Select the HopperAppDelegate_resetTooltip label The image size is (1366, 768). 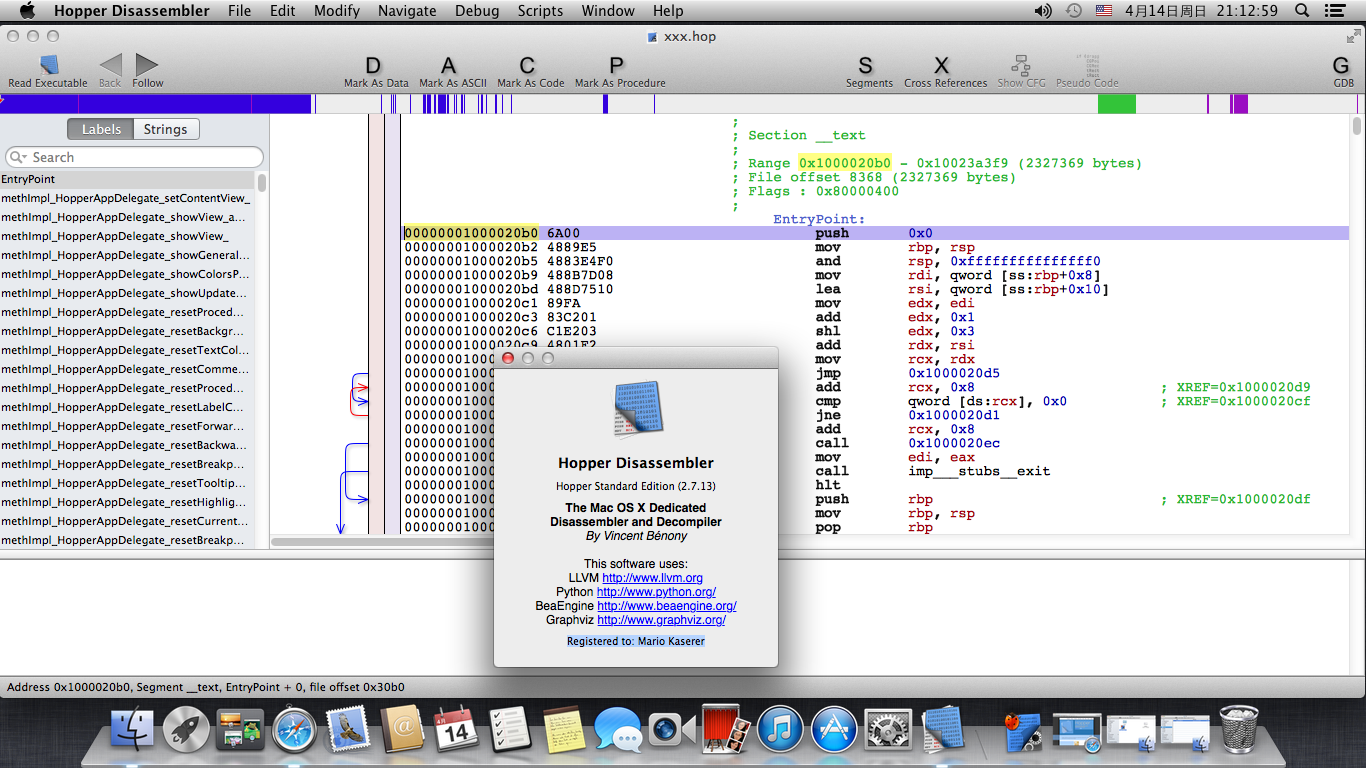[x=128, y=483]
